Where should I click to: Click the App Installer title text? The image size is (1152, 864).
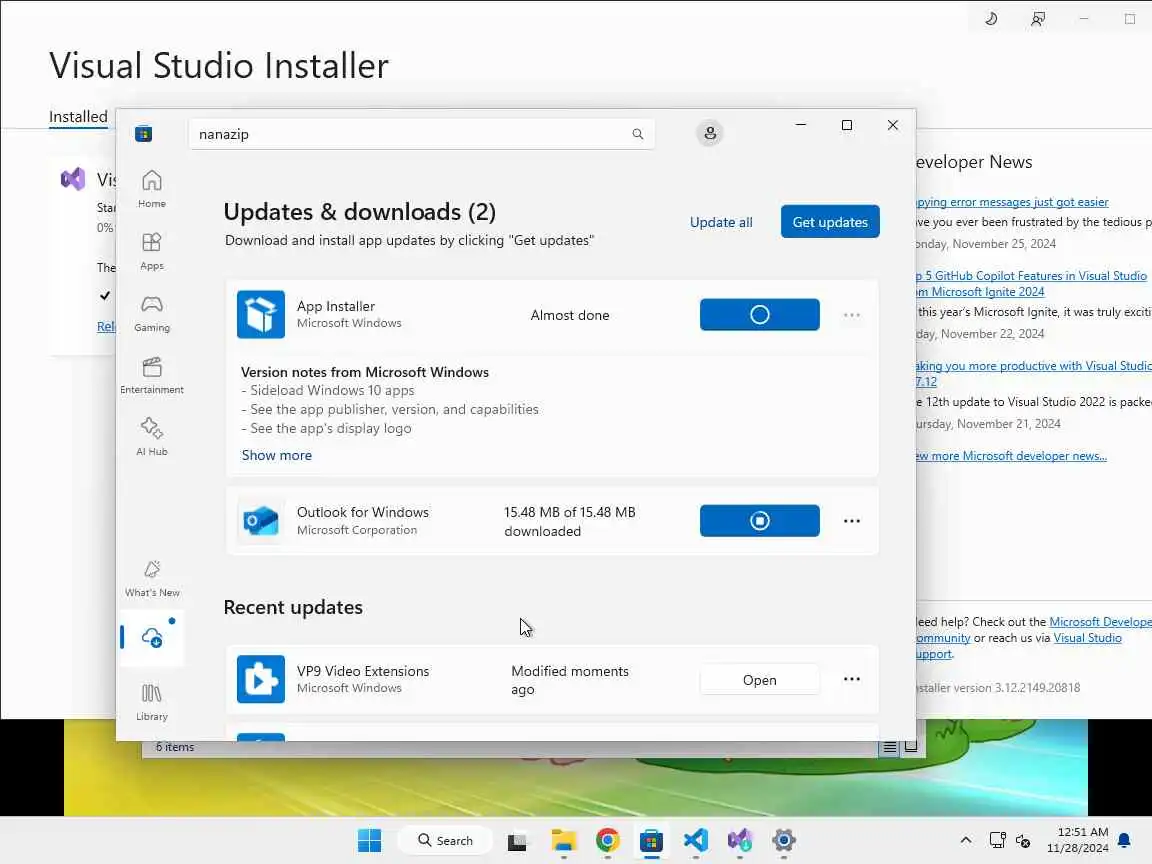(x=336, y=306)
